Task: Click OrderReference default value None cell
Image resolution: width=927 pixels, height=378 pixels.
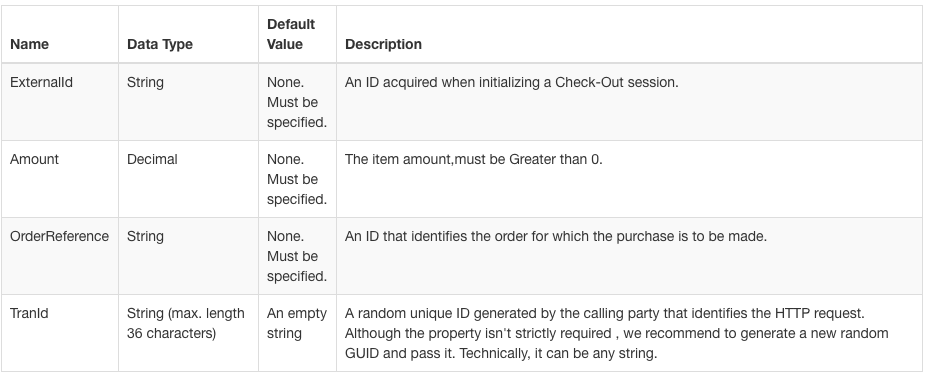Action: click(297, 256)
